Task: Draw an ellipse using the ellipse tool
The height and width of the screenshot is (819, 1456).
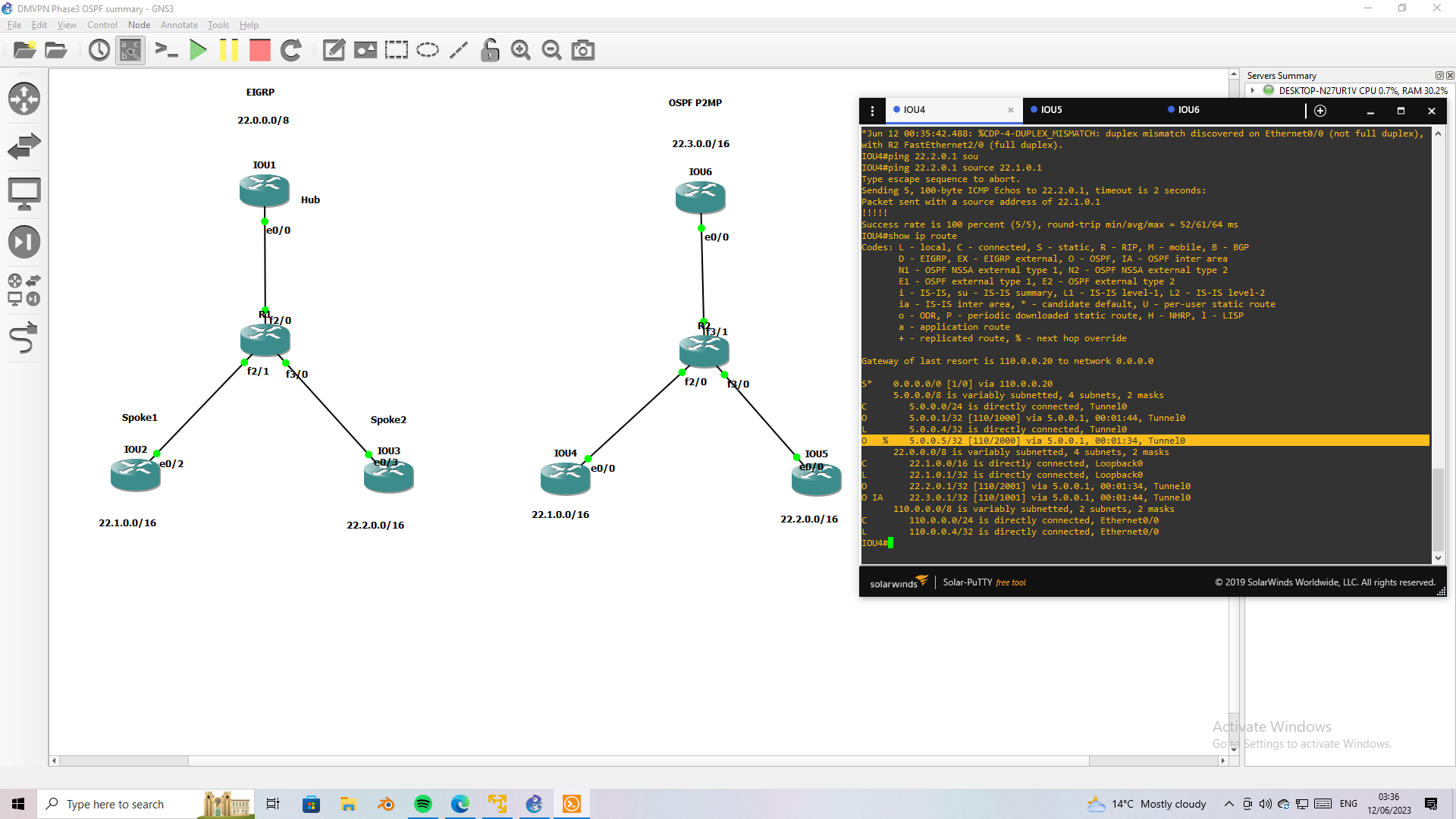Action: point(428,50)
